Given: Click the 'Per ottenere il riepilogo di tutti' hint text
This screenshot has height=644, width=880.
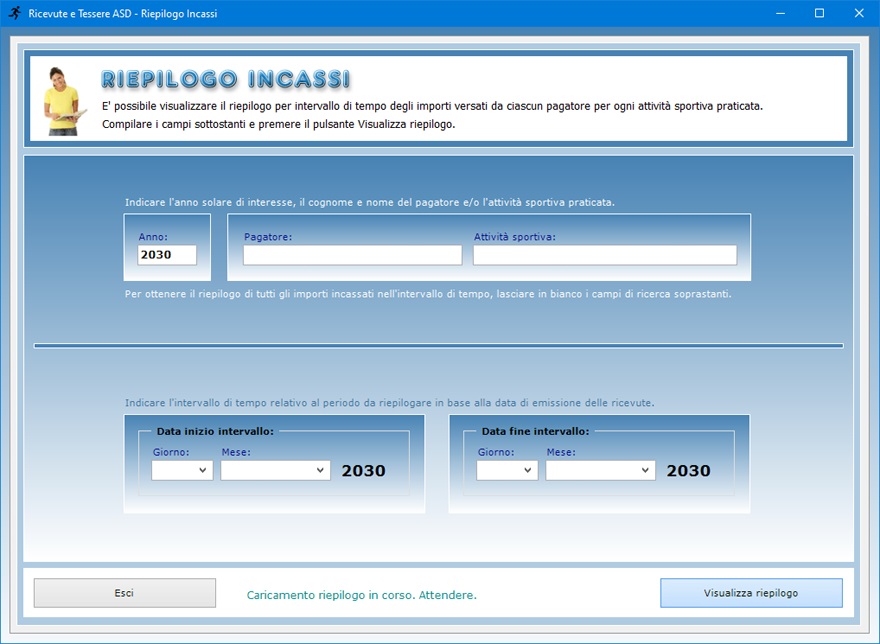Looking at the screenshot, I should pyautogui.click(x=428, y=294).
